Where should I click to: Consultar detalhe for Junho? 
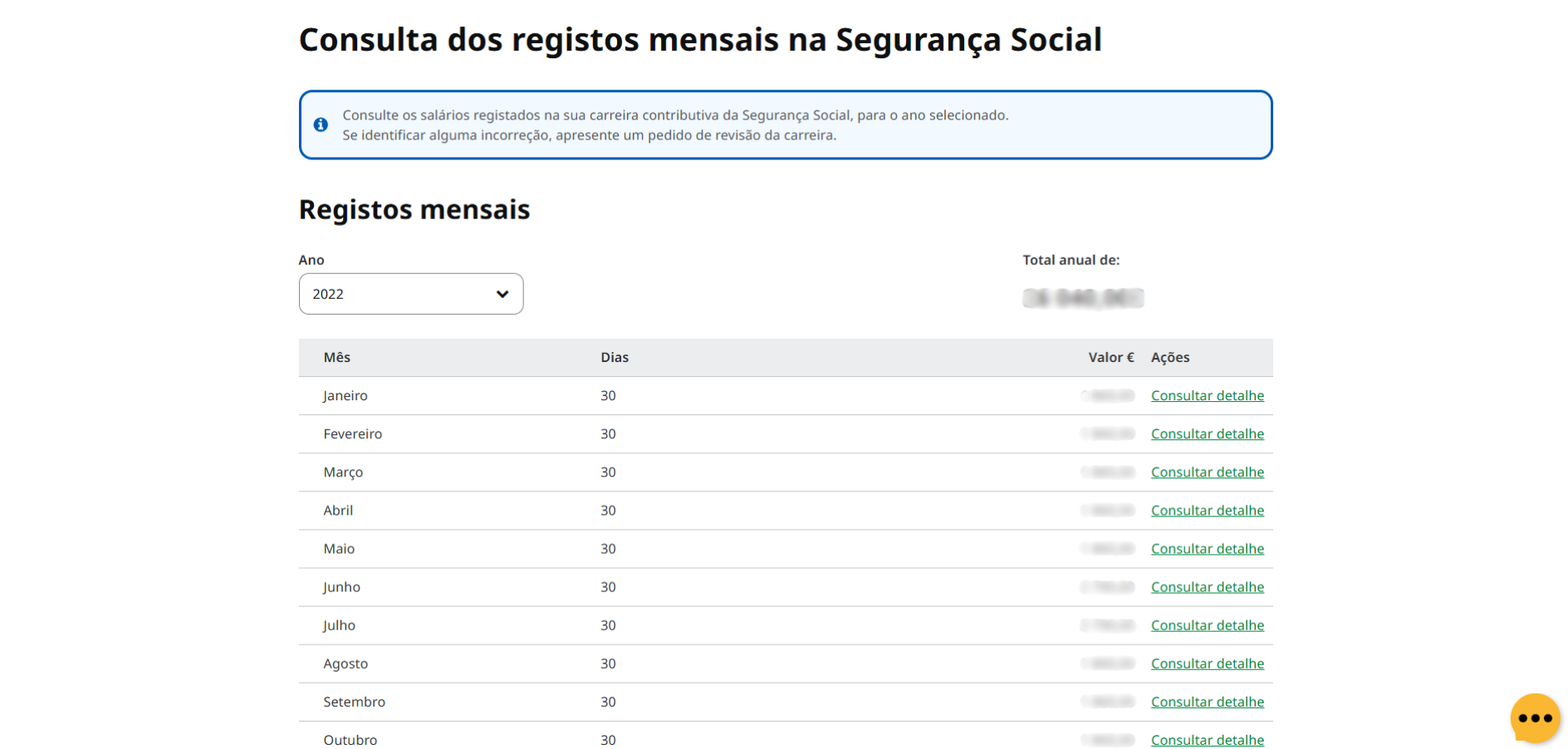click(x=1207, y=586)
